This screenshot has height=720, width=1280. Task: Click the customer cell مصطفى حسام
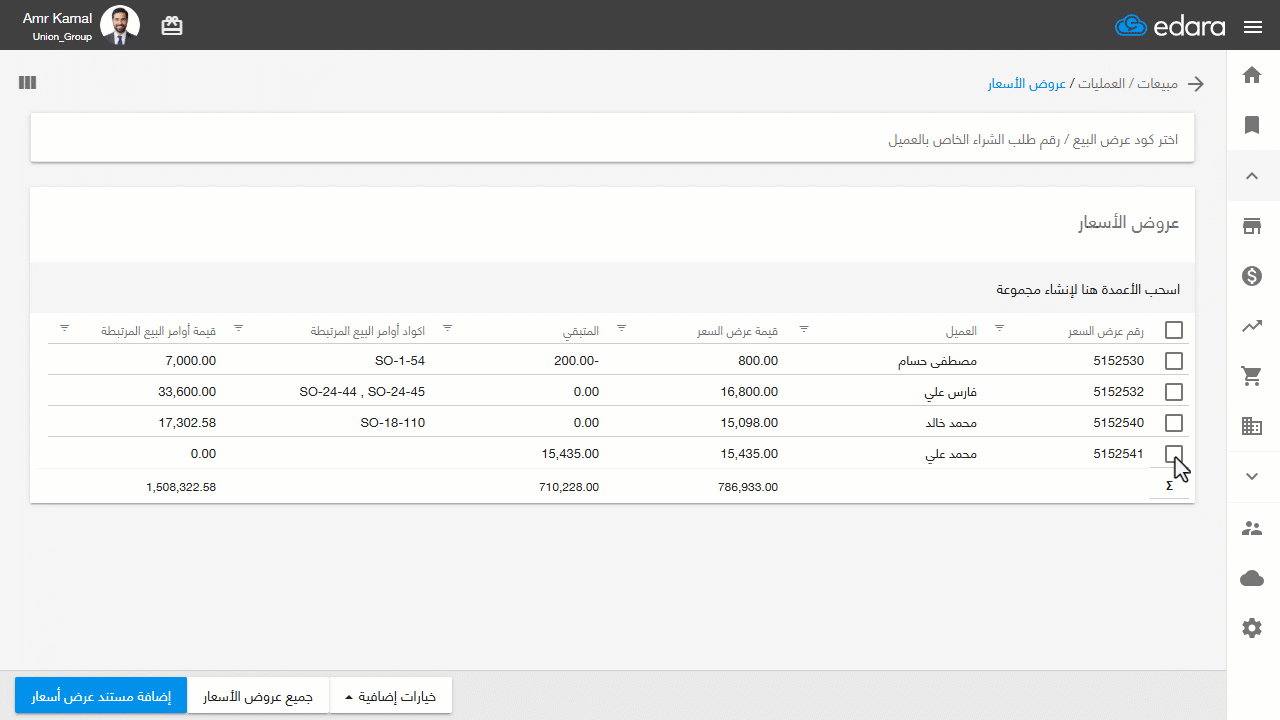click(x=937, y=361)
